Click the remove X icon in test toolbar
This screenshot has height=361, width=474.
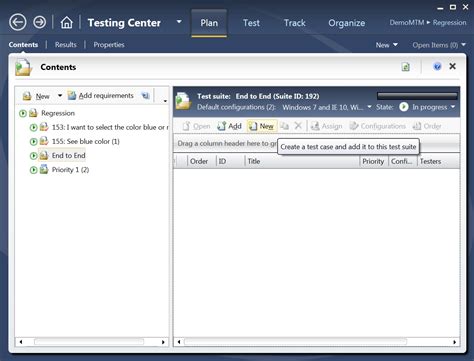click(298, 126)
